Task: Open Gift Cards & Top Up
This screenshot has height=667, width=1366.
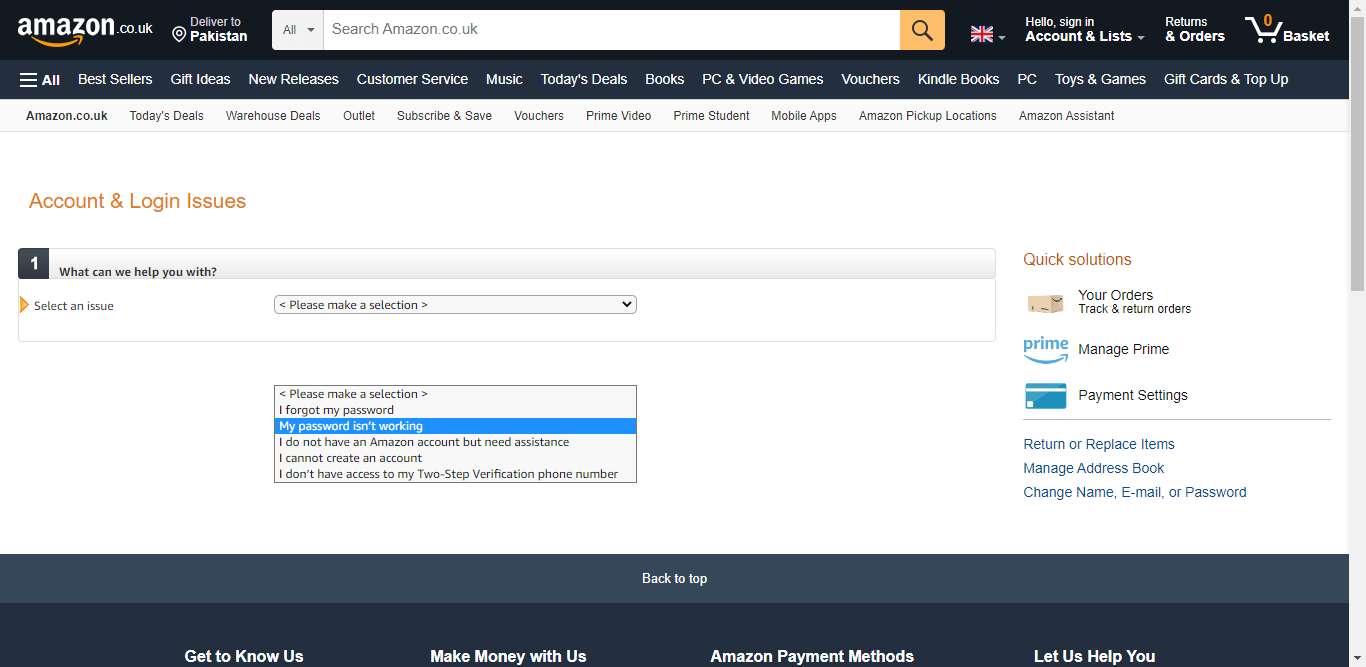Action: [x=1226, y=80]
